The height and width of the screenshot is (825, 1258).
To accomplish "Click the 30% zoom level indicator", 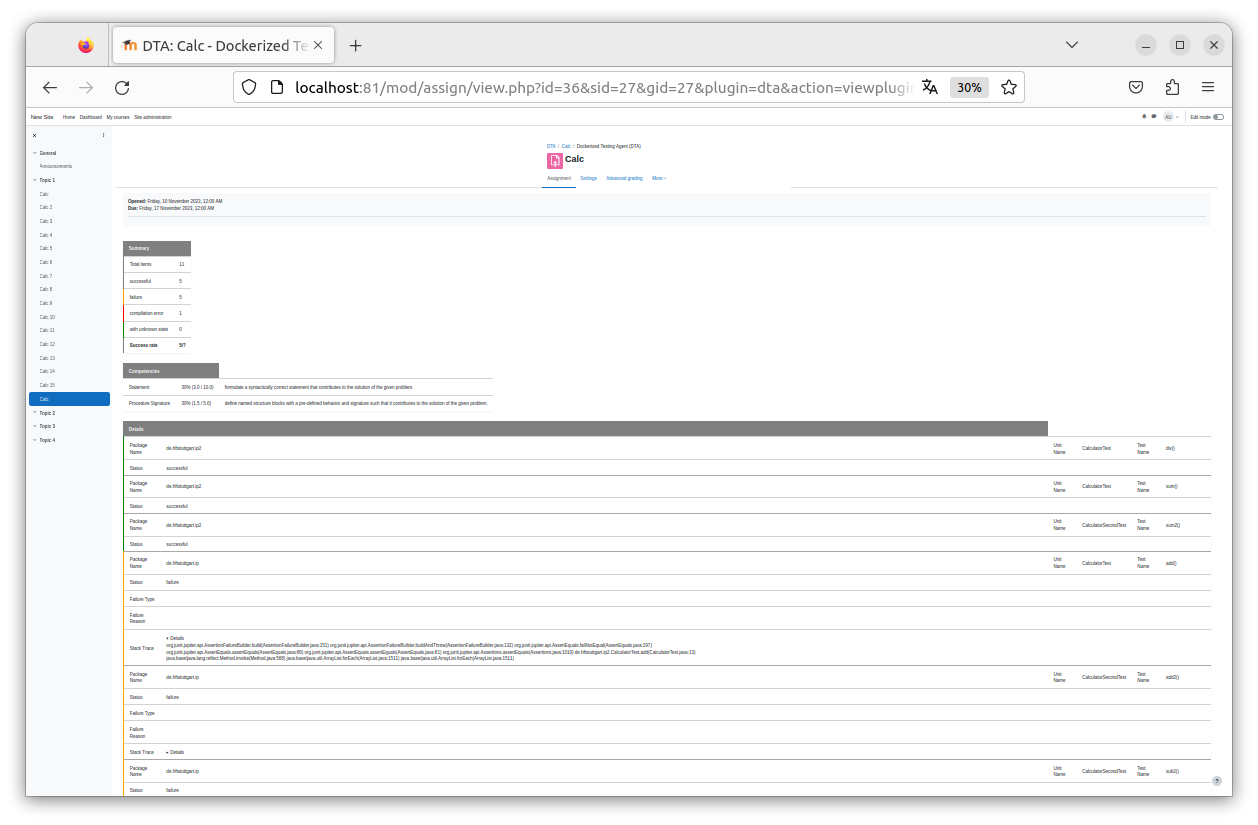I will pos(969,87).
